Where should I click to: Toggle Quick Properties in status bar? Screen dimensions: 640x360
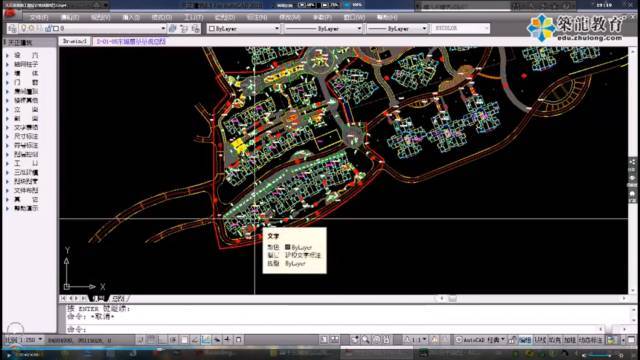(x=239, y=340)
